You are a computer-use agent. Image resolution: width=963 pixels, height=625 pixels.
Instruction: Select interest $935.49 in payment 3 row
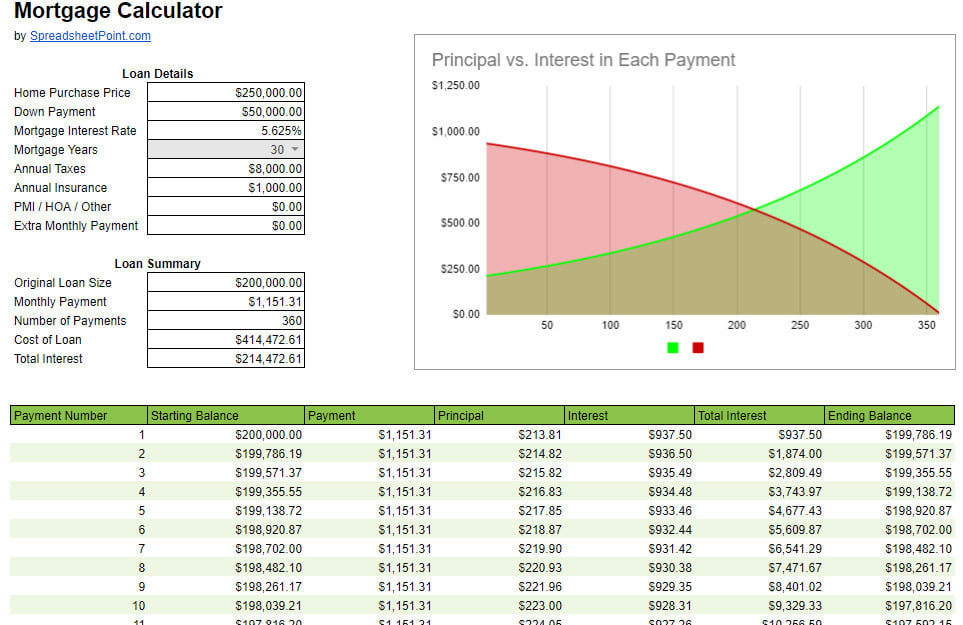pyautogui.click(x=630, y=473)
